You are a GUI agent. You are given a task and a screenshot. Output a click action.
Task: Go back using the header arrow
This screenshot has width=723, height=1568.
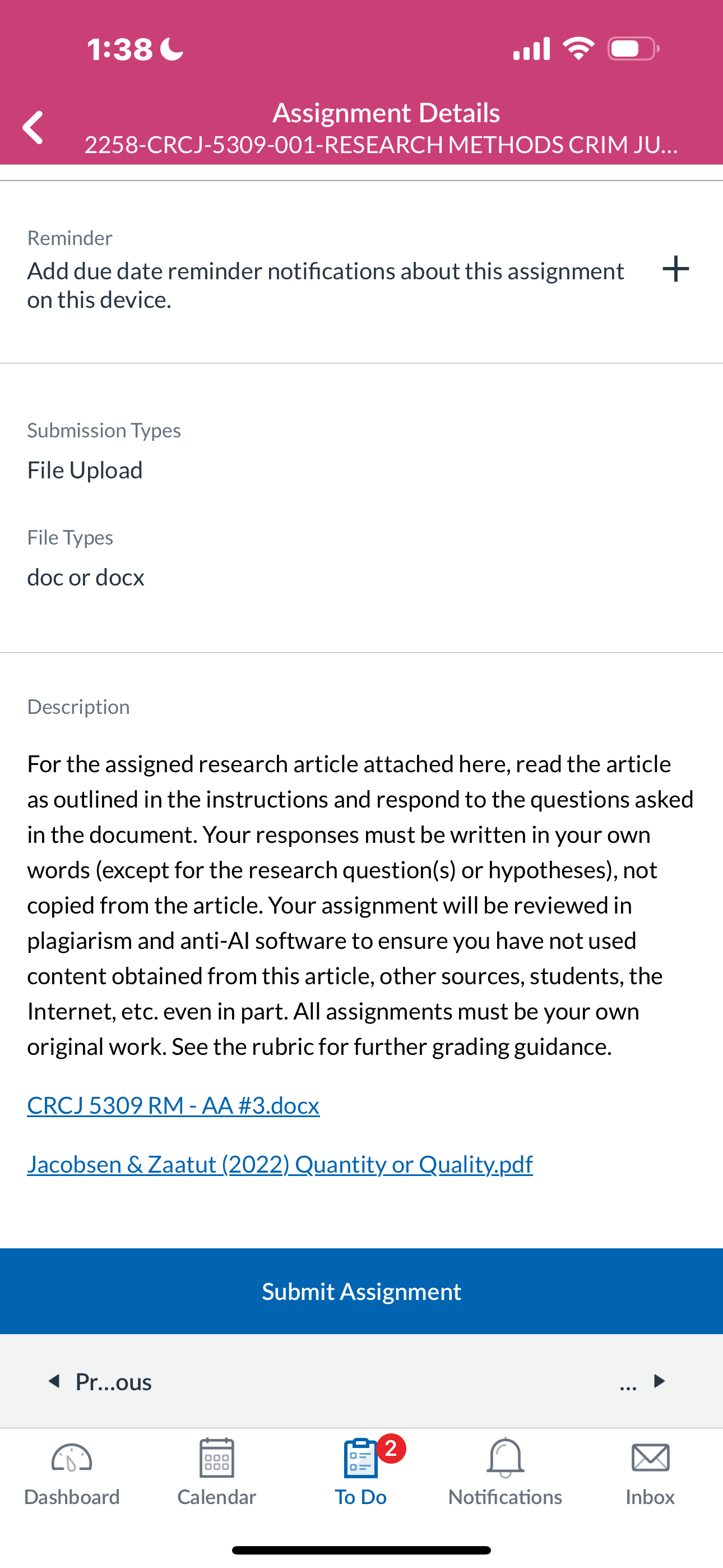33,127
